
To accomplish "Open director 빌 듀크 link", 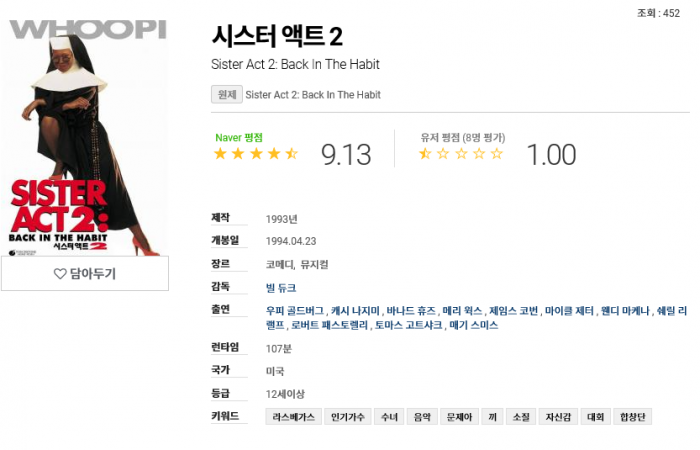I will tap(281, 288).
